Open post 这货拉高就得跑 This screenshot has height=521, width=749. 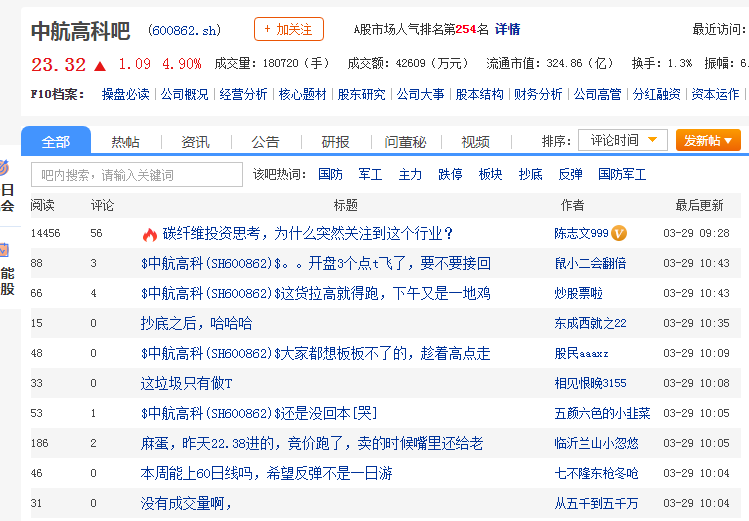(x=316, y=293)
